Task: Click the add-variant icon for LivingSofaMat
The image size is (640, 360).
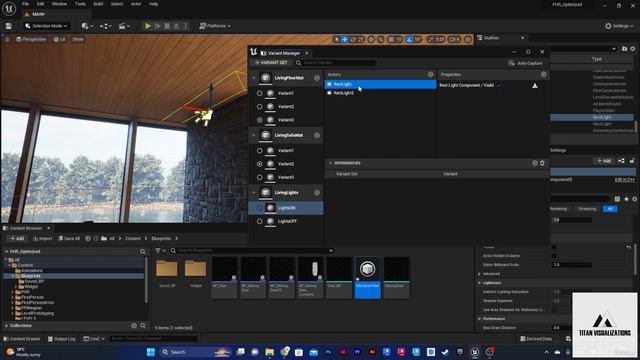Action: coord(317,135)
